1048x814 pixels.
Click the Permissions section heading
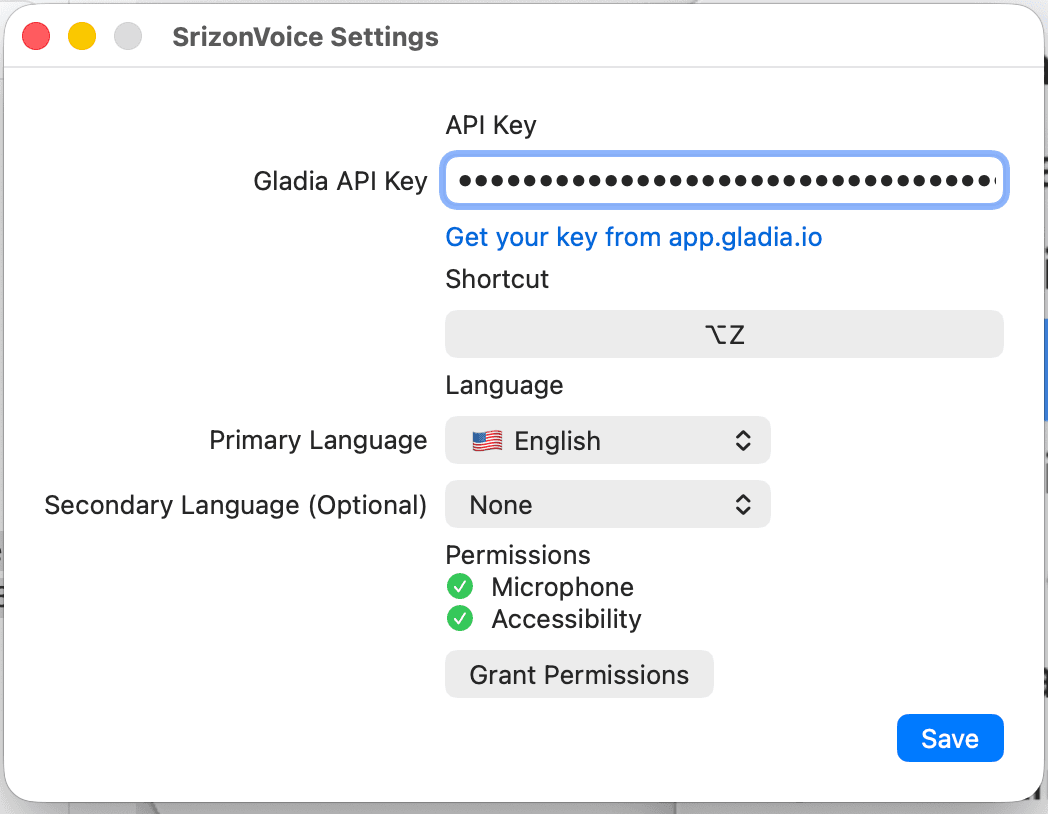click(518, 555)
